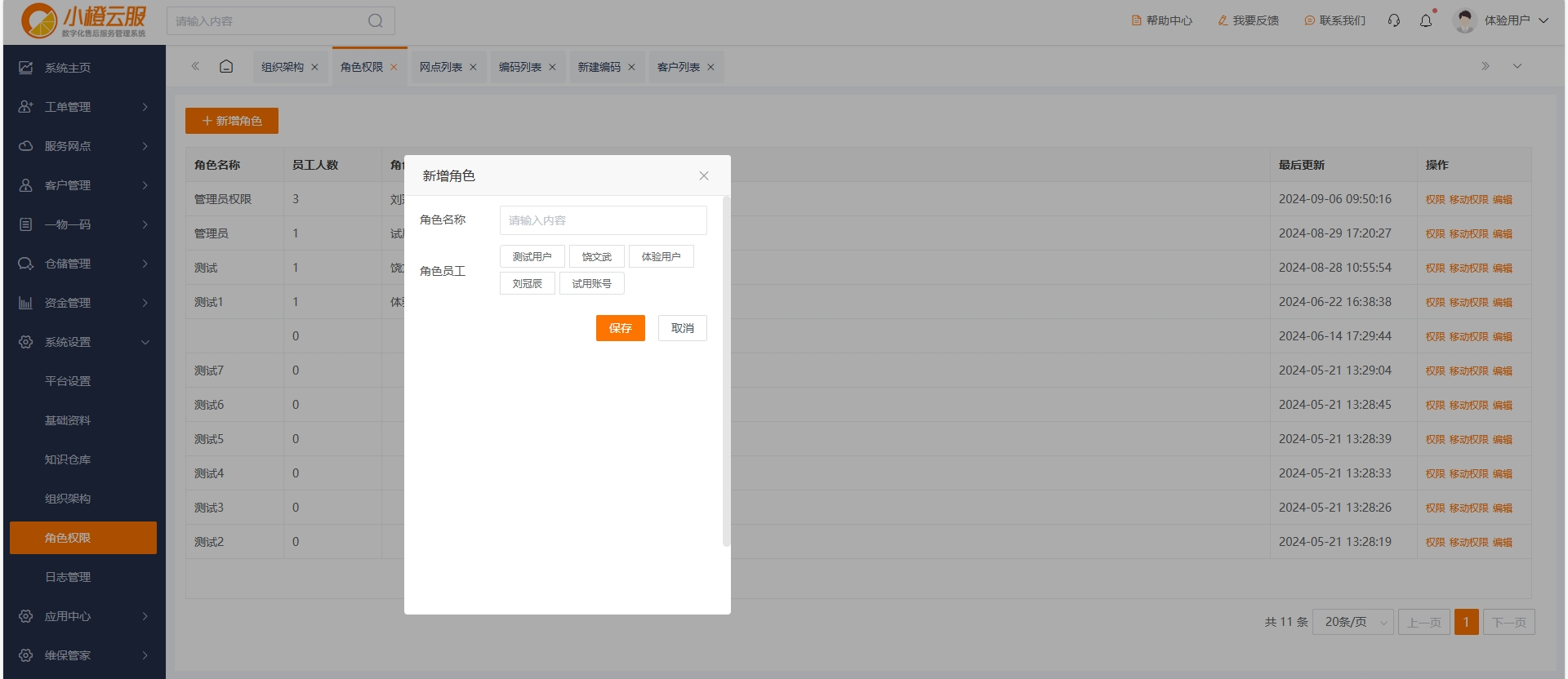Switch to the 组织架构 tab

[282, 67]
